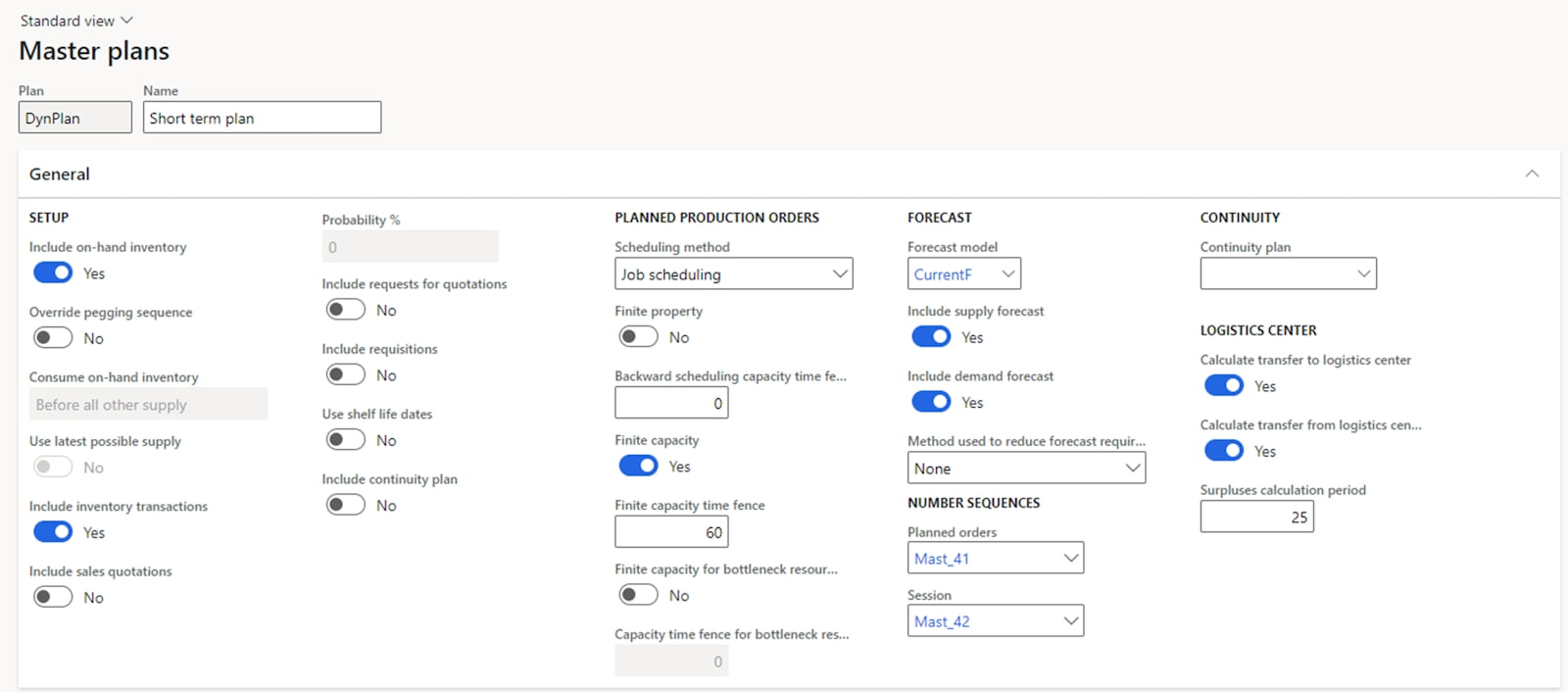
Task: Click the Mast_42 Session link
Action: (942, 621)
